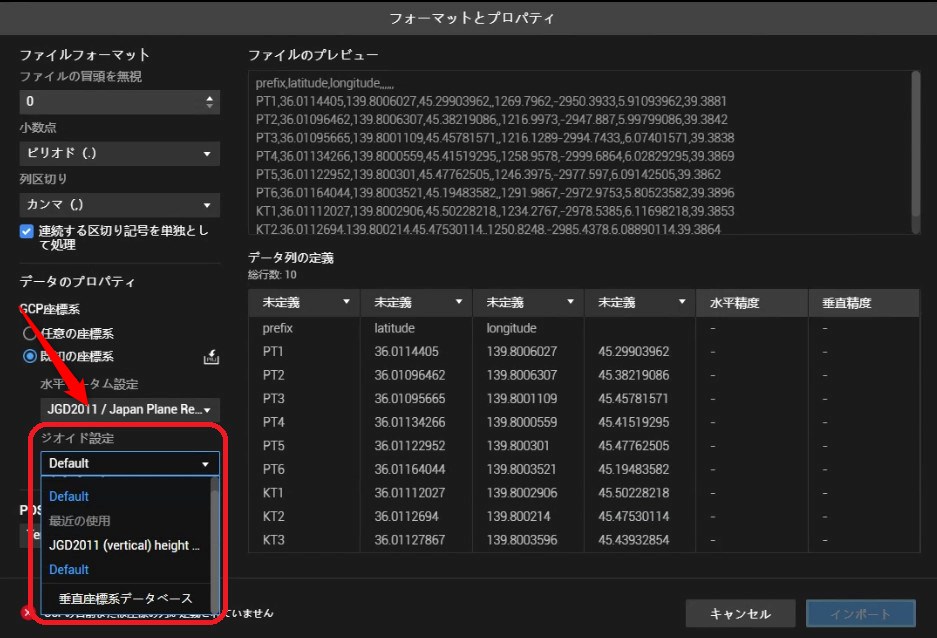Select the 任意の座標系 radio button
This screenshot has height=638, width=937.
coord(30,334)
